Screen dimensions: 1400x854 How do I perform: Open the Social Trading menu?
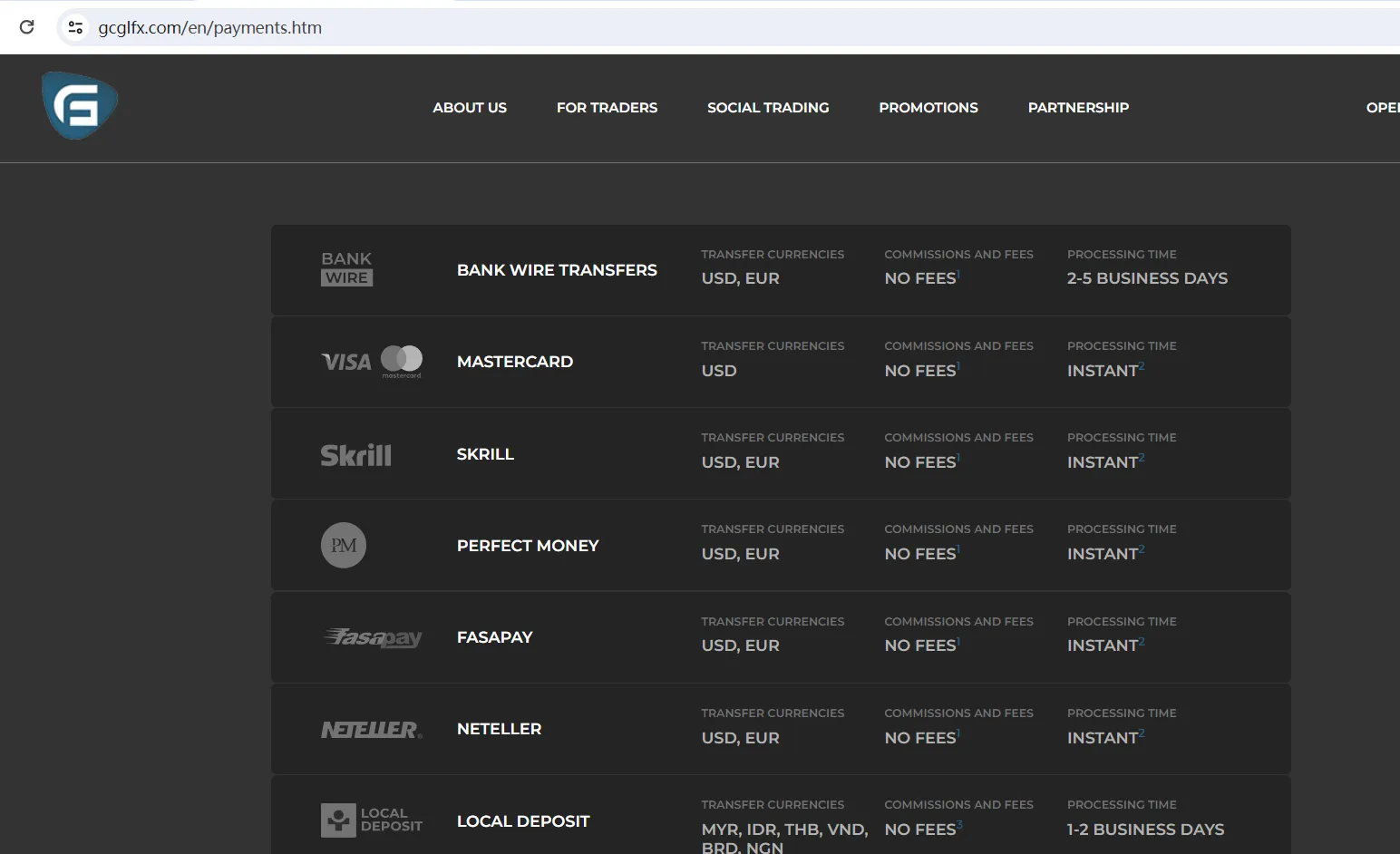pos(768,107)
